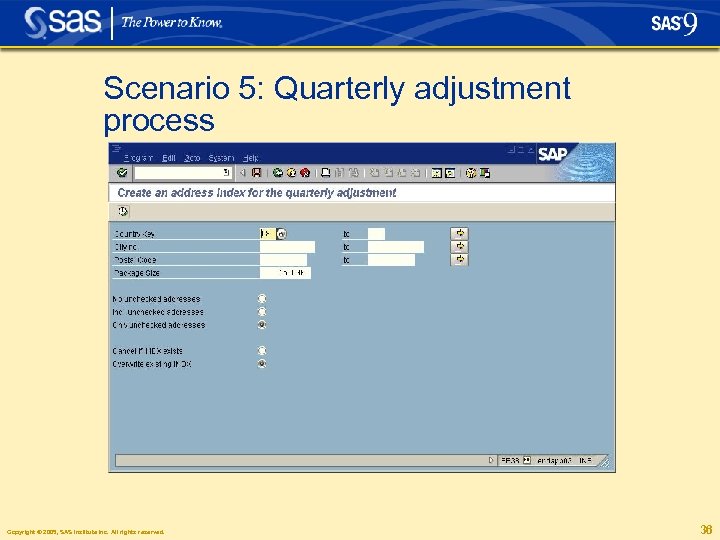This screenshot has width=720, height=540.
Task: Click the Last Page icon
Action: click(415, 173)
